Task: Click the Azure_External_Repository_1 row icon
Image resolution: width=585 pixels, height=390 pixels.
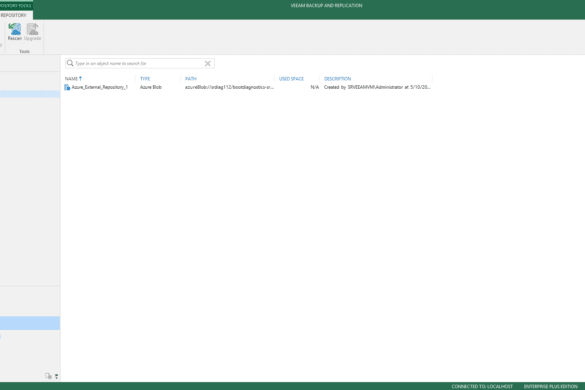Action: pos(67,87)
